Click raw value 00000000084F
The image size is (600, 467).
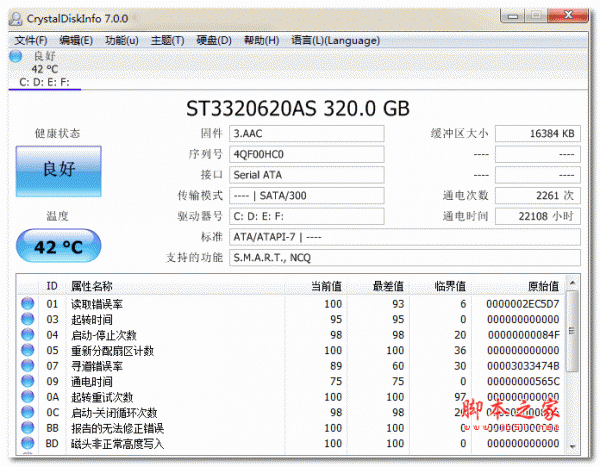point(523,335)
